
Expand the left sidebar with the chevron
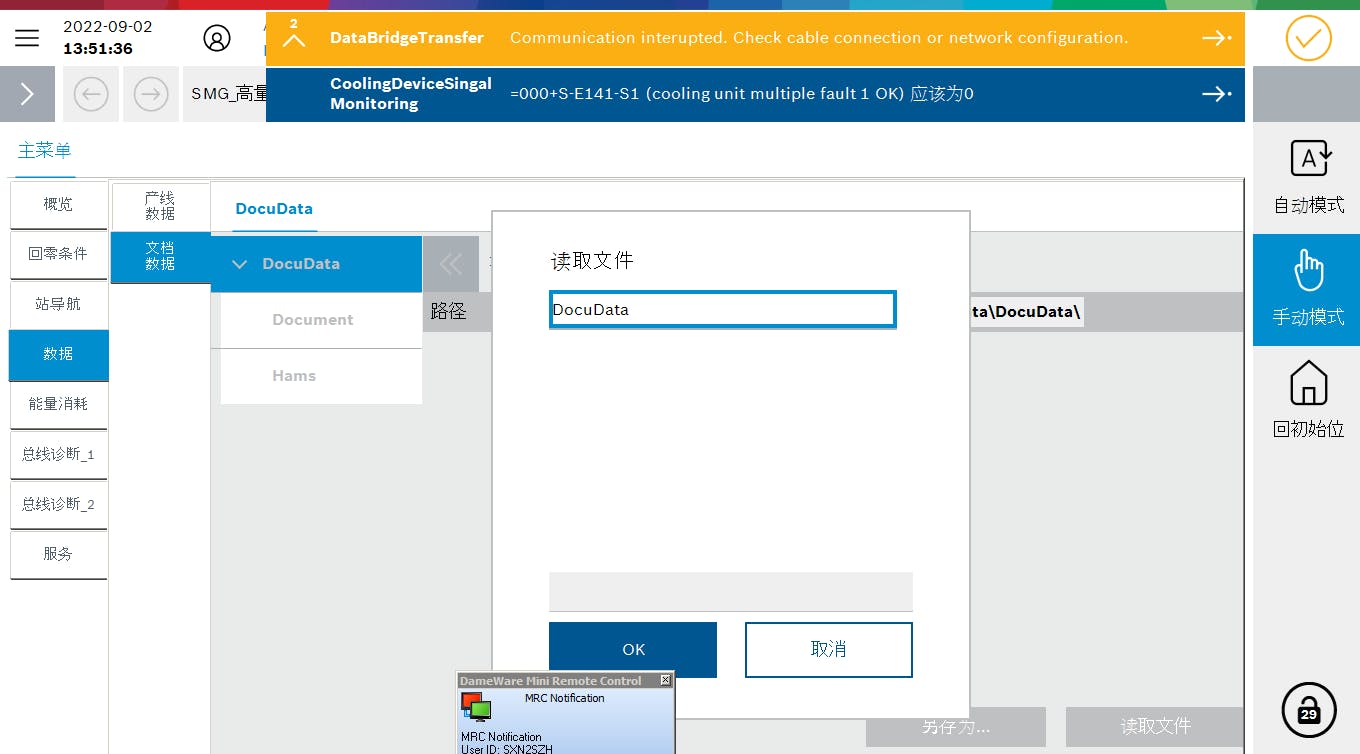click(27, 94)
